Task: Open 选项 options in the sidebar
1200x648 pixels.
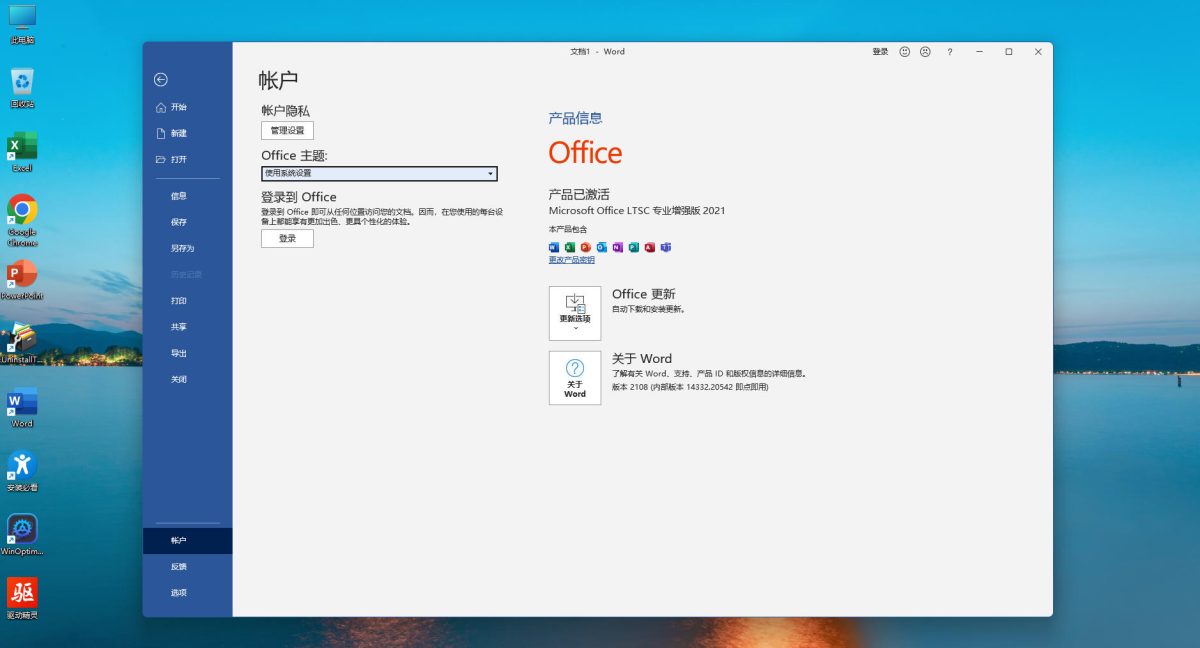Action: coord(187,593)
